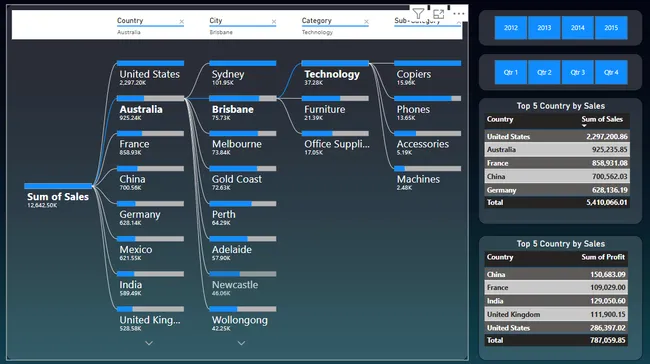650x364 pixels.
Task: Select the Accessories sub-category node
Action: (x=427, y=143)
